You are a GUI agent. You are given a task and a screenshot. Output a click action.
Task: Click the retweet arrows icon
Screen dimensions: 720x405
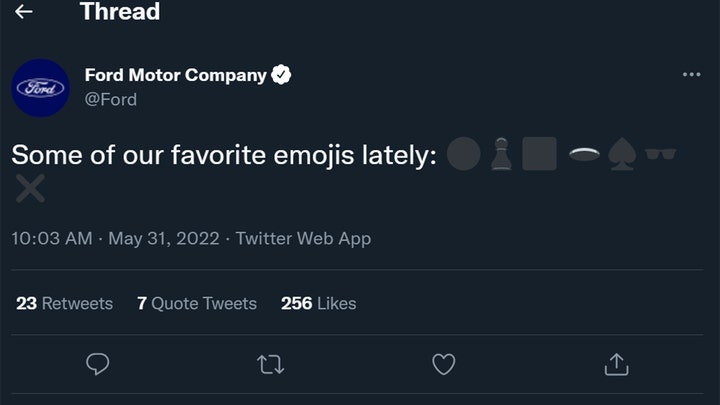click(x=270, y=365)
